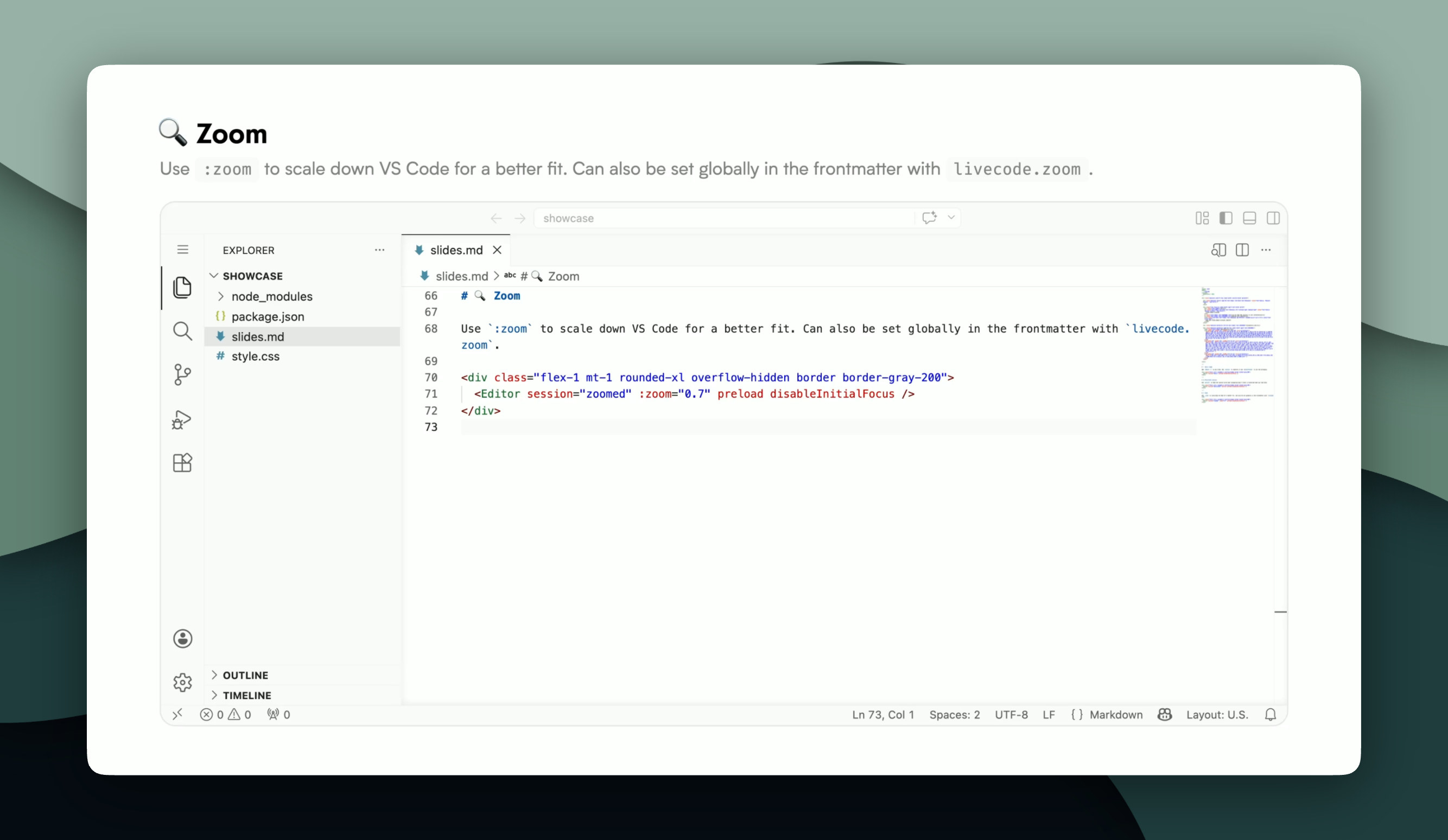Expand the TIMELINE section
The width and height of the screenshot is (1448, 840).
pyautogui.click(x=246, y=695)
